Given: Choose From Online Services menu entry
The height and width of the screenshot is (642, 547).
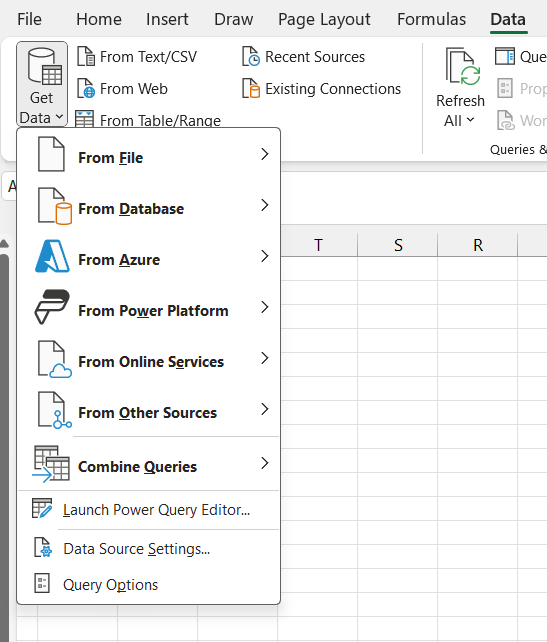Looking at the screenshot, I should pos(149,359).
